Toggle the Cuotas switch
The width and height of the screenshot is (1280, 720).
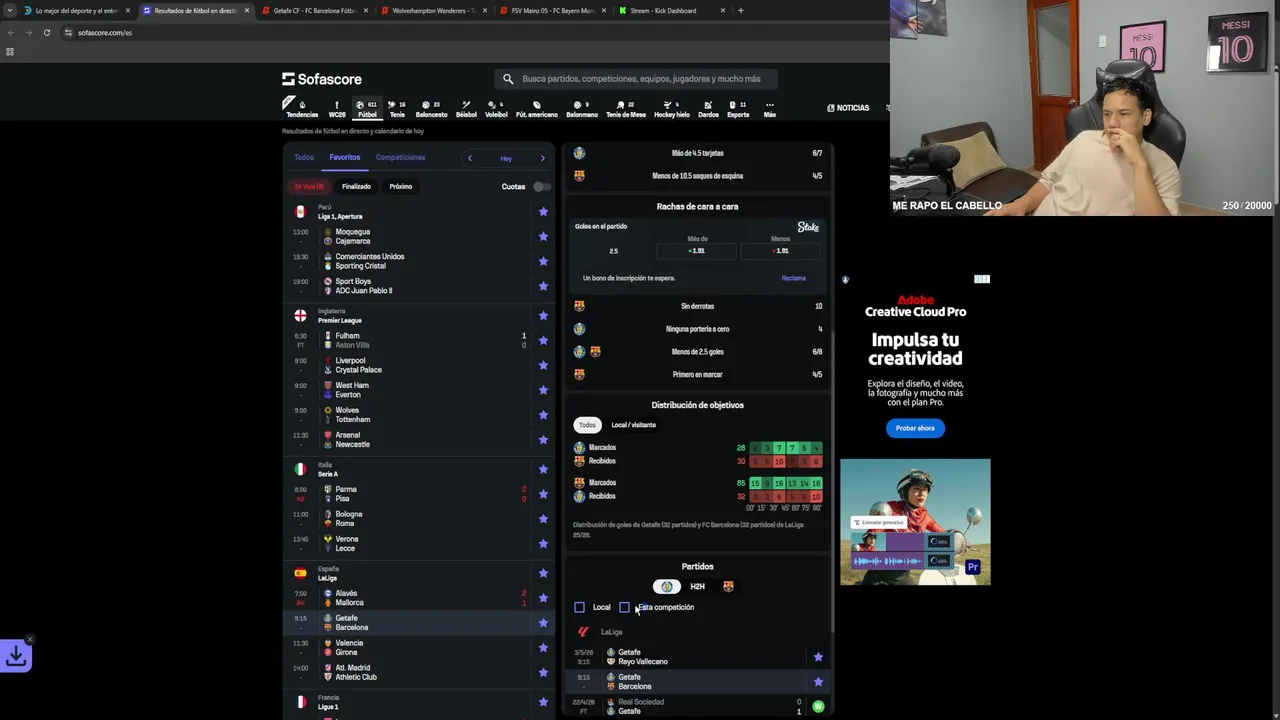pyautogui.click(x=541, y=186)
